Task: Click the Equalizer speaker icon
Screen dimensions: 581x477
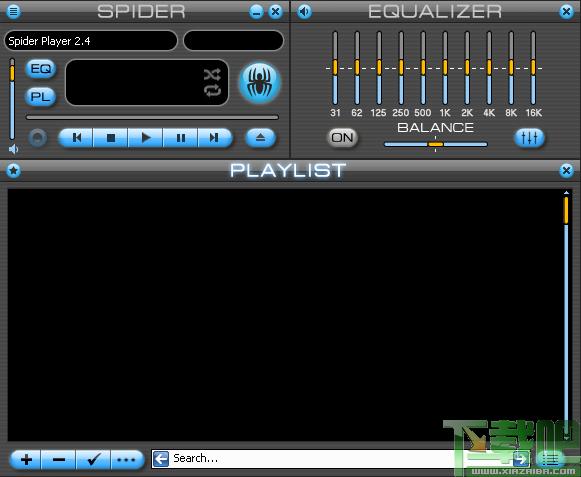Action: (305, 11)
